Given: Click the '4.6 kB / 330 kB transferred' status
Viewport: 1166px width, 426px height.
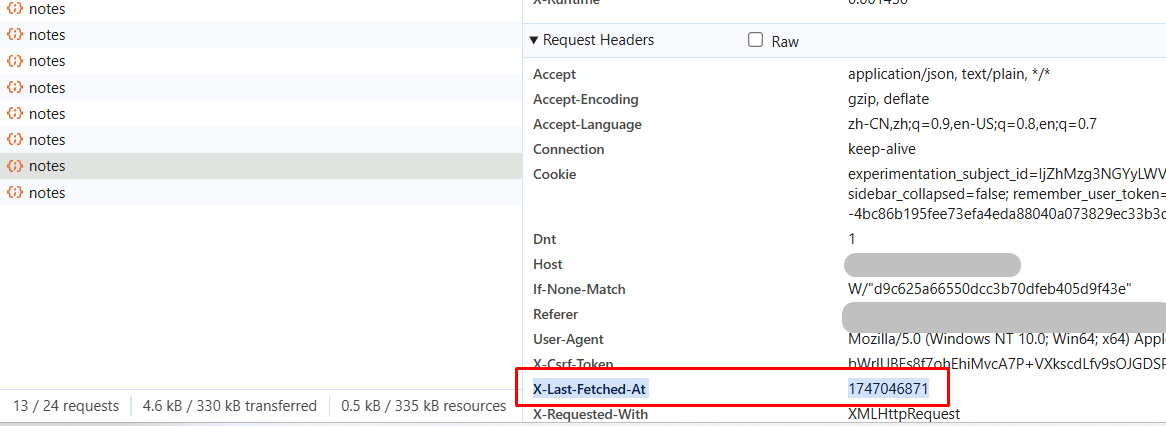Looking at the screenshot, I should [x=230, y=406].
